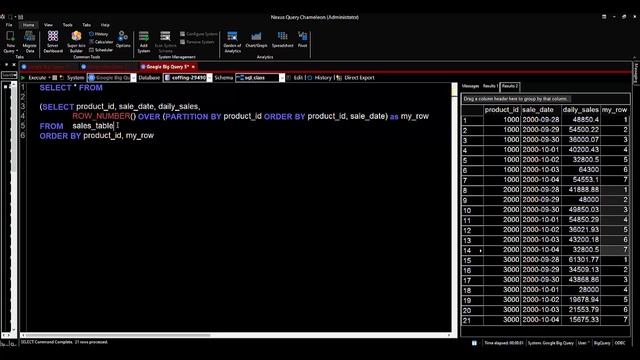Open the New Query dropdown arrow

(17, 51)
